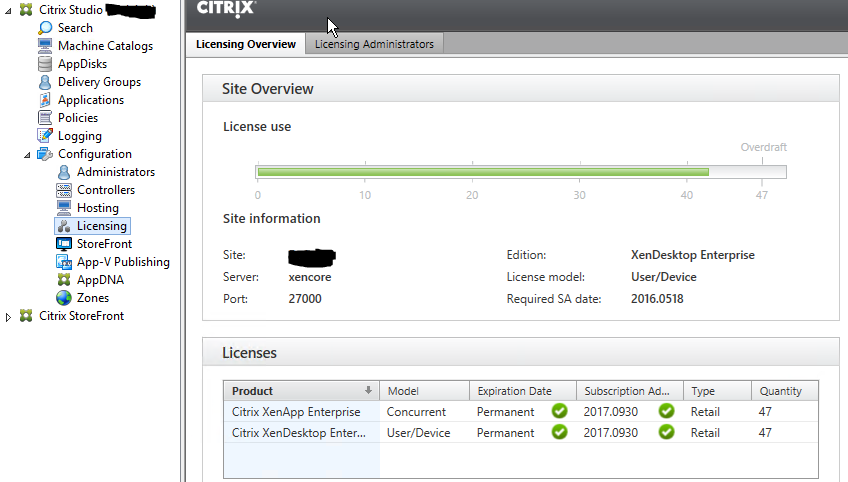This screenshot has width=848, height=482.
Task: Click the green License use progress bar
Action: pos(482,172)
